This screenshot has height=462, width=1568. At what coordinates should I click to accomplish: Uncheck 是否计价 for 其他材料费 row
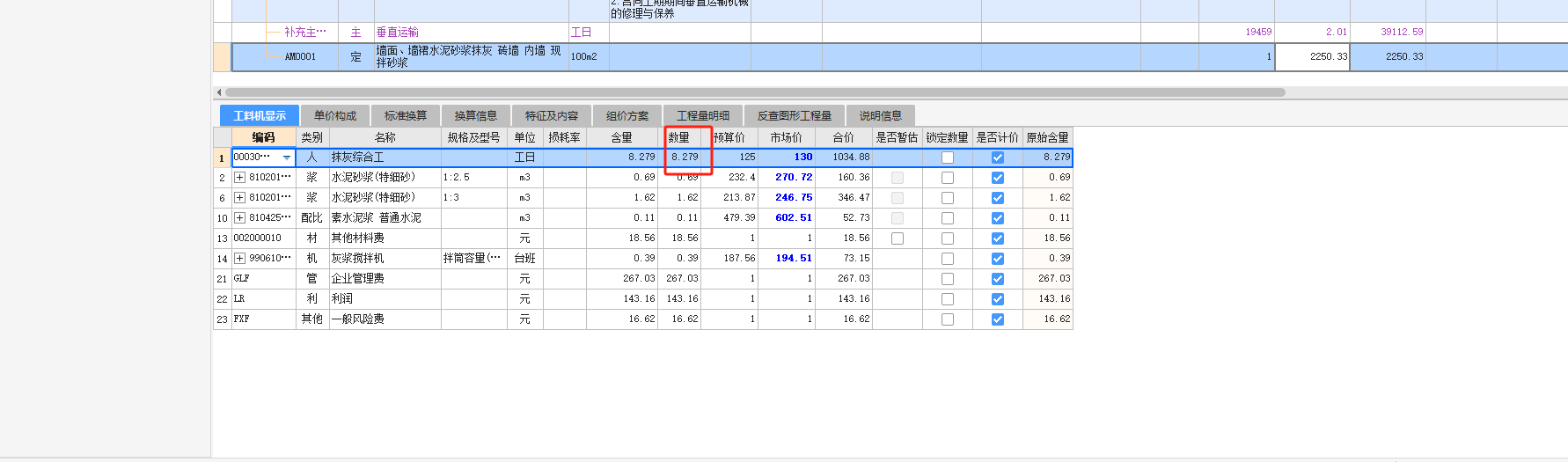point(998,238)
